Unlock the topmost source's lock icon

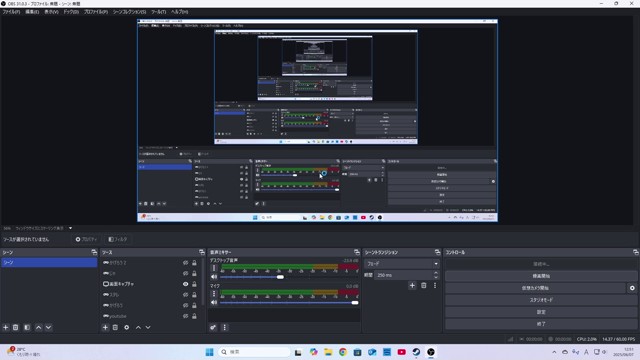tap(194, 262)
